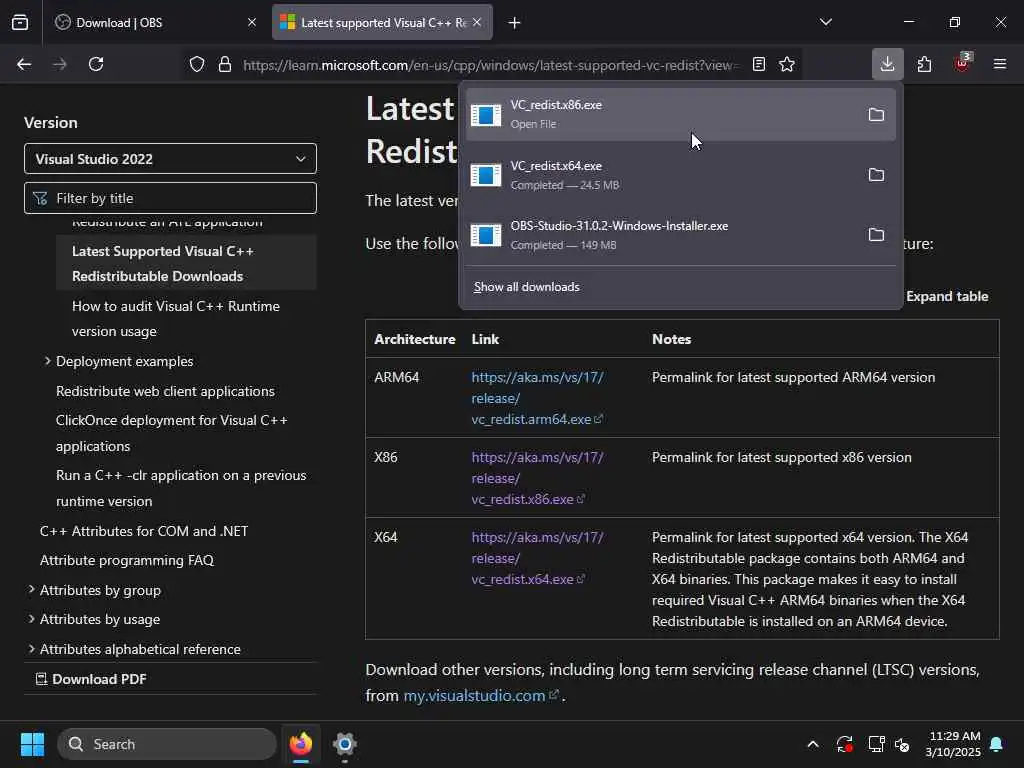Switch to the Download | OBS tab
1024x768 pixels.
[157, 22]
